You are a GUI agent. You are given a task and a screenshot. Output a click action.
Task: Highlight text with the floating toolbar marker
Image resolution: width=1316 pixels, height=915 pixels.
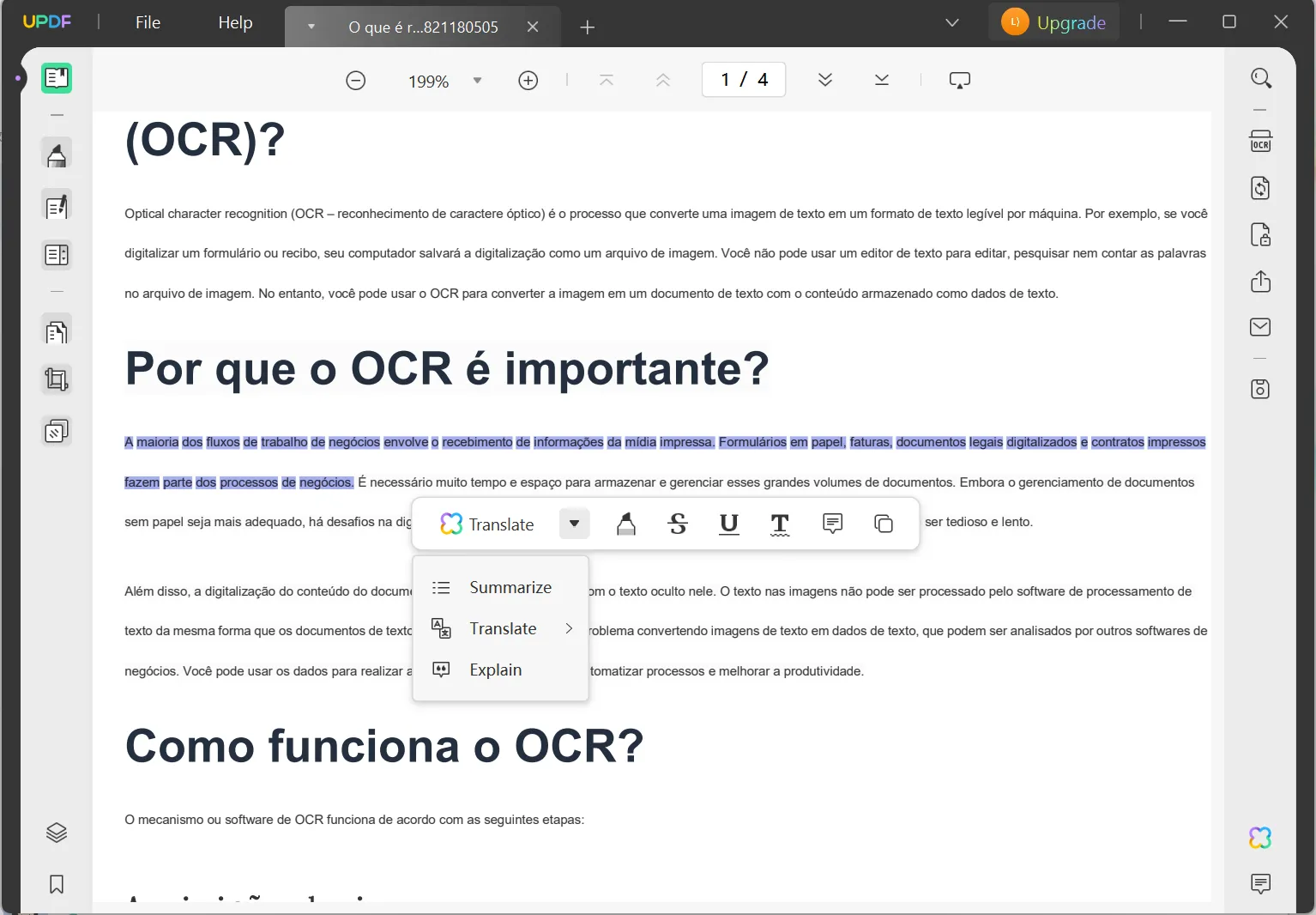(626, 524)
